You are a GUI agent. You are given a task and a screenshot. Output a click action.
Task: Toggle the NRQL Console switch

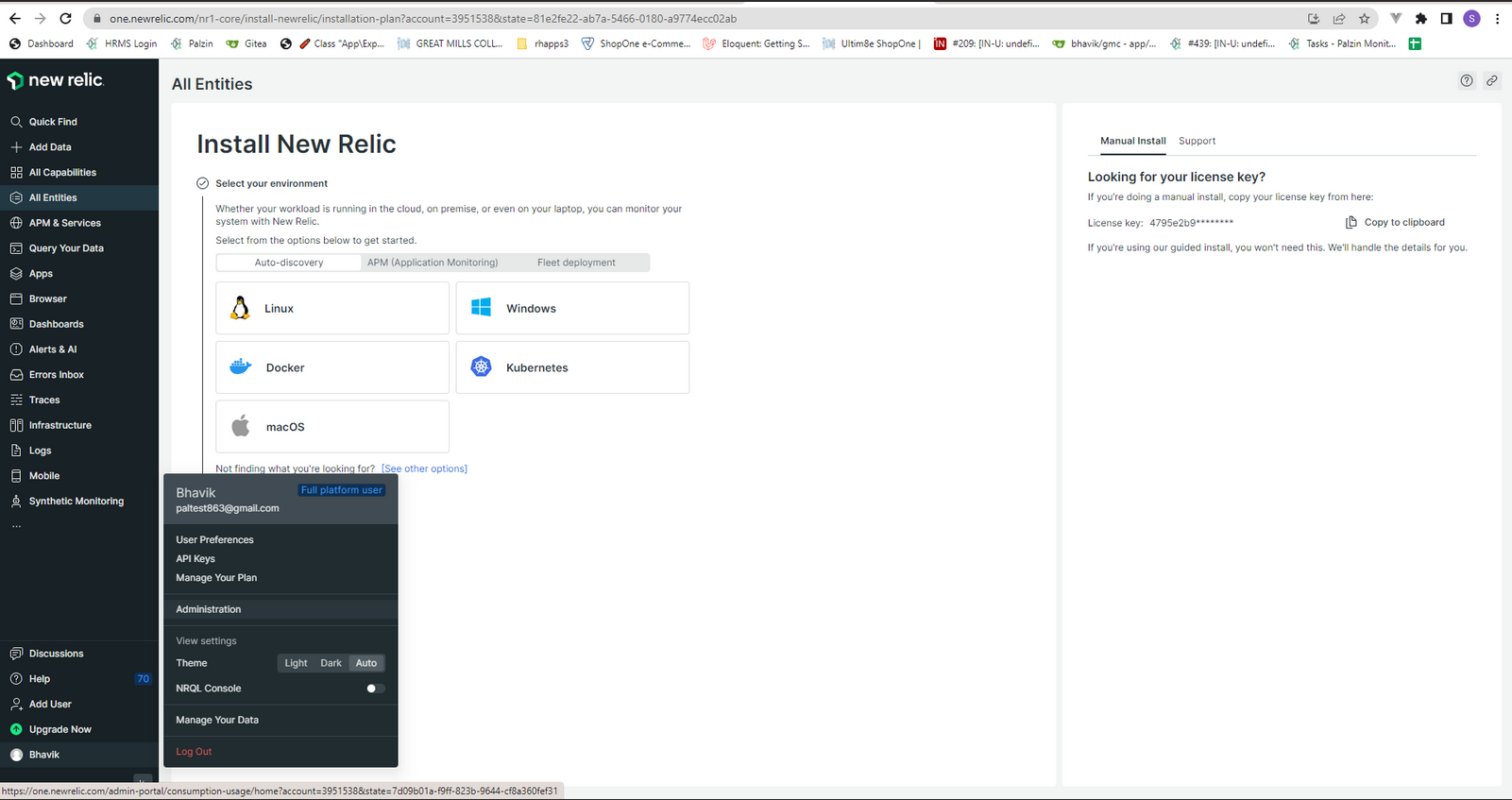[x=375, y=689]
